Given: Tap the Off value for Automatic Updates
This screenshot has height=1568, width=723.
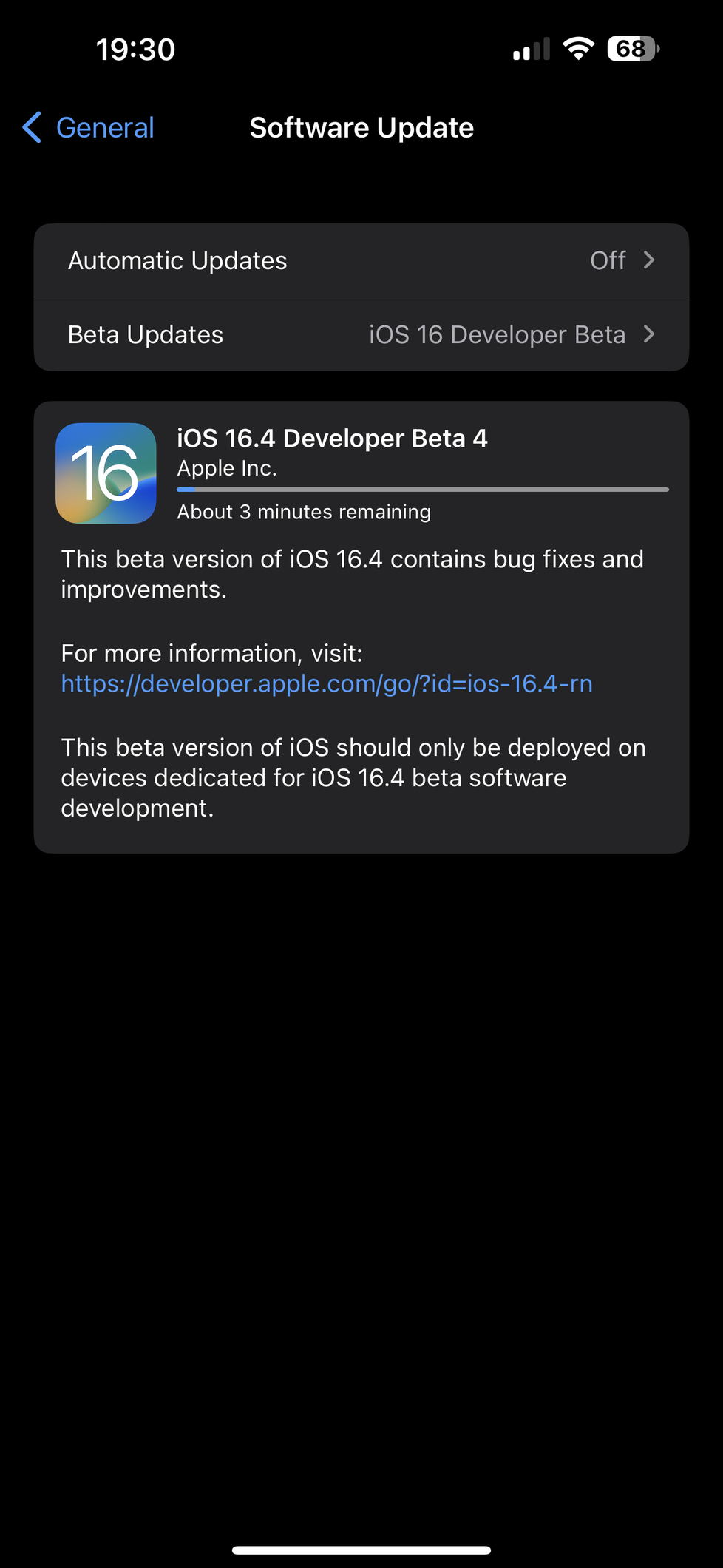Looking at the screenshot, I should pyautogui.click(x=608, y=260).
